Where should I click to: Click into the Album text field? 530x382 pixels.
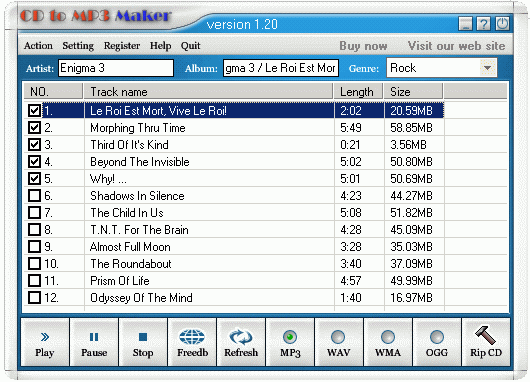click(281, 68)
